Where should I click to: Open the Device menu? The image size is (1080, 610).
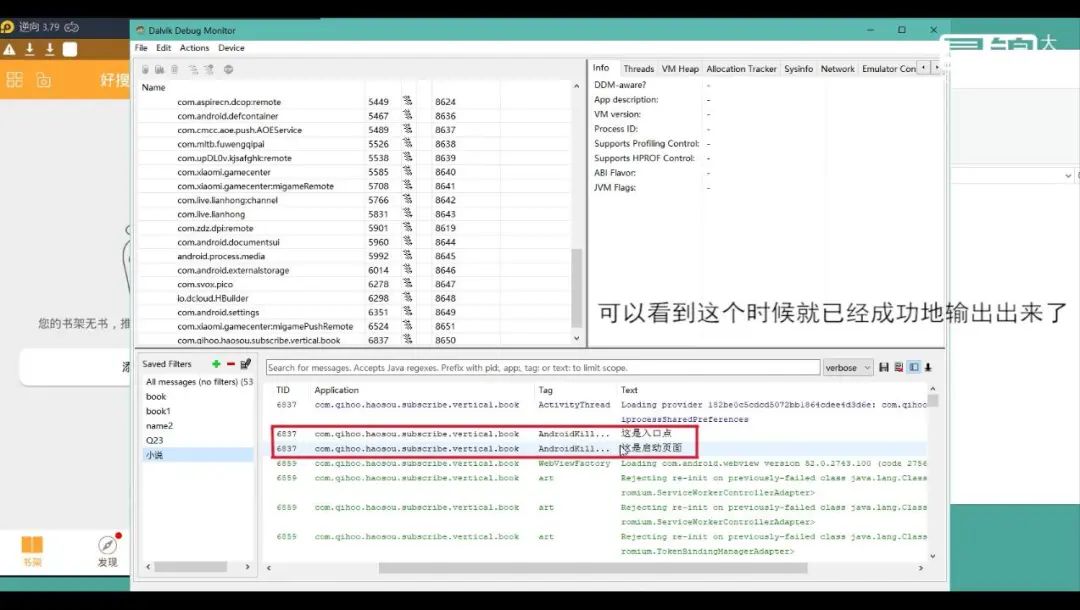click(231, 48)
